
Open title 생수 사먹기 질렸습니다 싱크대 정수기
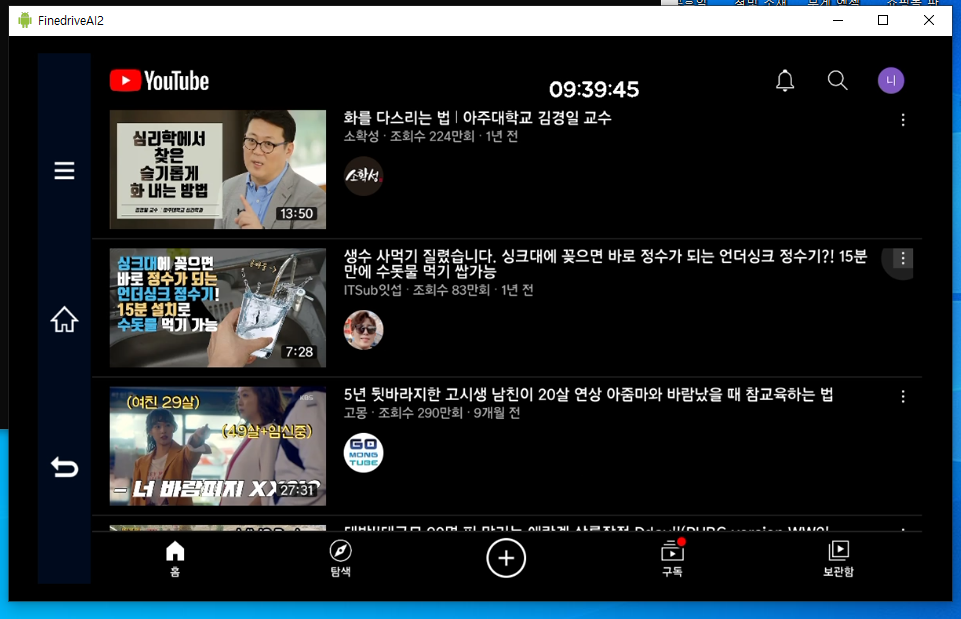606,264
